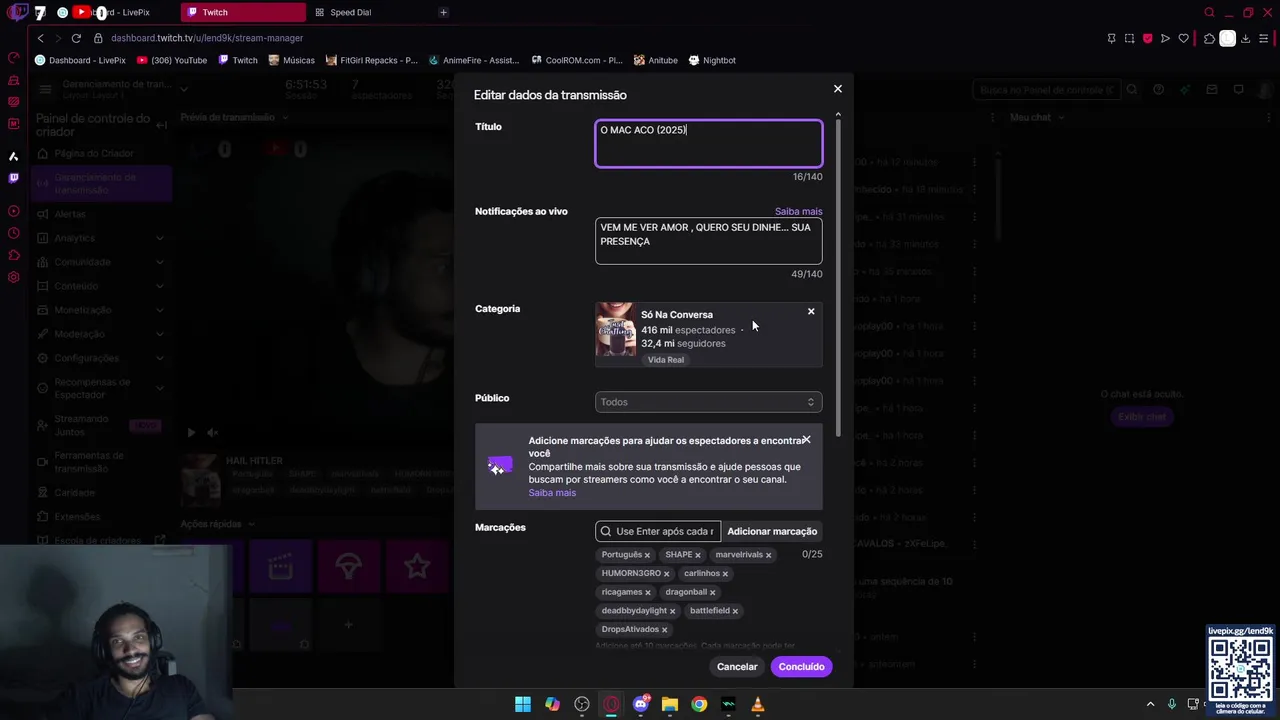
Task: Remove the dragonball tag
Action: [x=712, y=593]
